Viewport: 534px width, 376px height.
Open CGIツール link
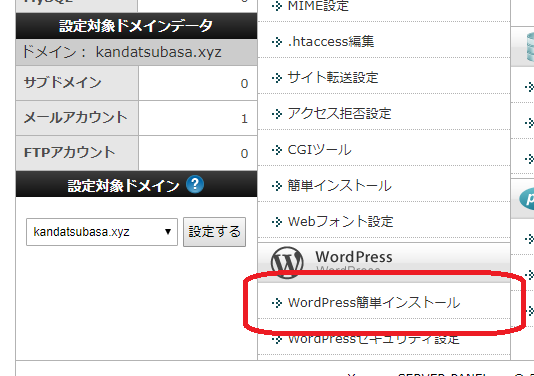click(x=319, y=150)
